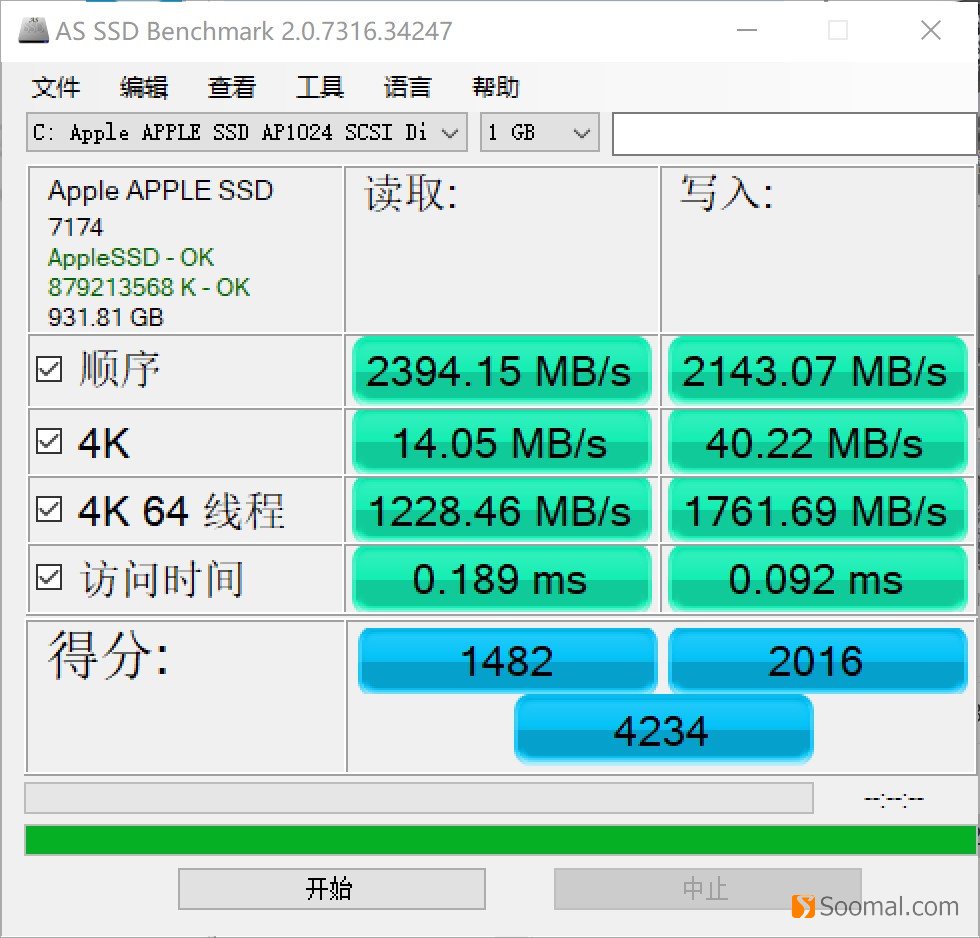Click the empty input field beside size dropdown
Image resolution: width=980 pixels, height=938 pixels.
[793, 132]
